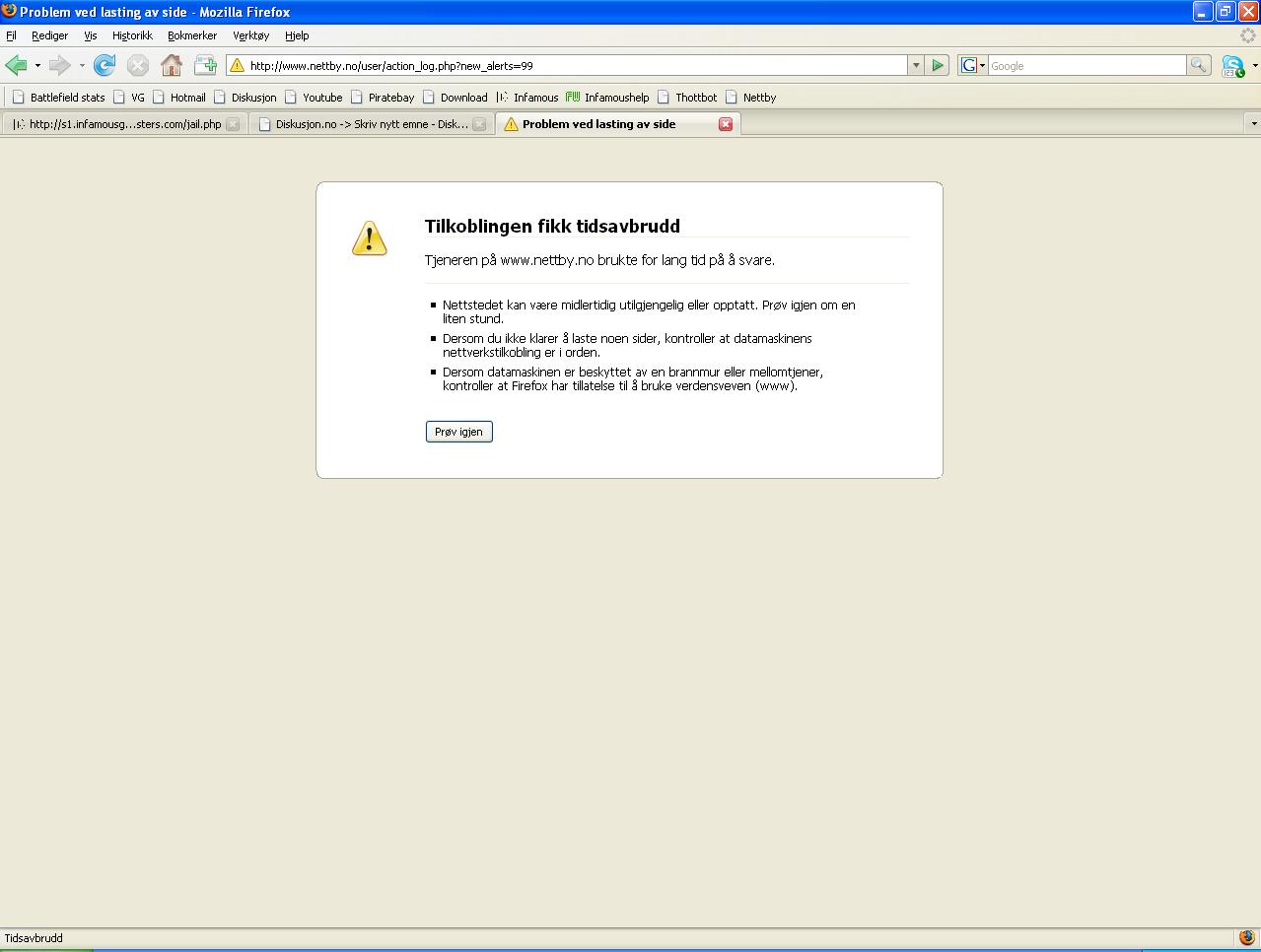Open the Back history dropdown arrow
Image resolution: width=1261 pixels, height=952 pixels.
click(x=37, y=66)
